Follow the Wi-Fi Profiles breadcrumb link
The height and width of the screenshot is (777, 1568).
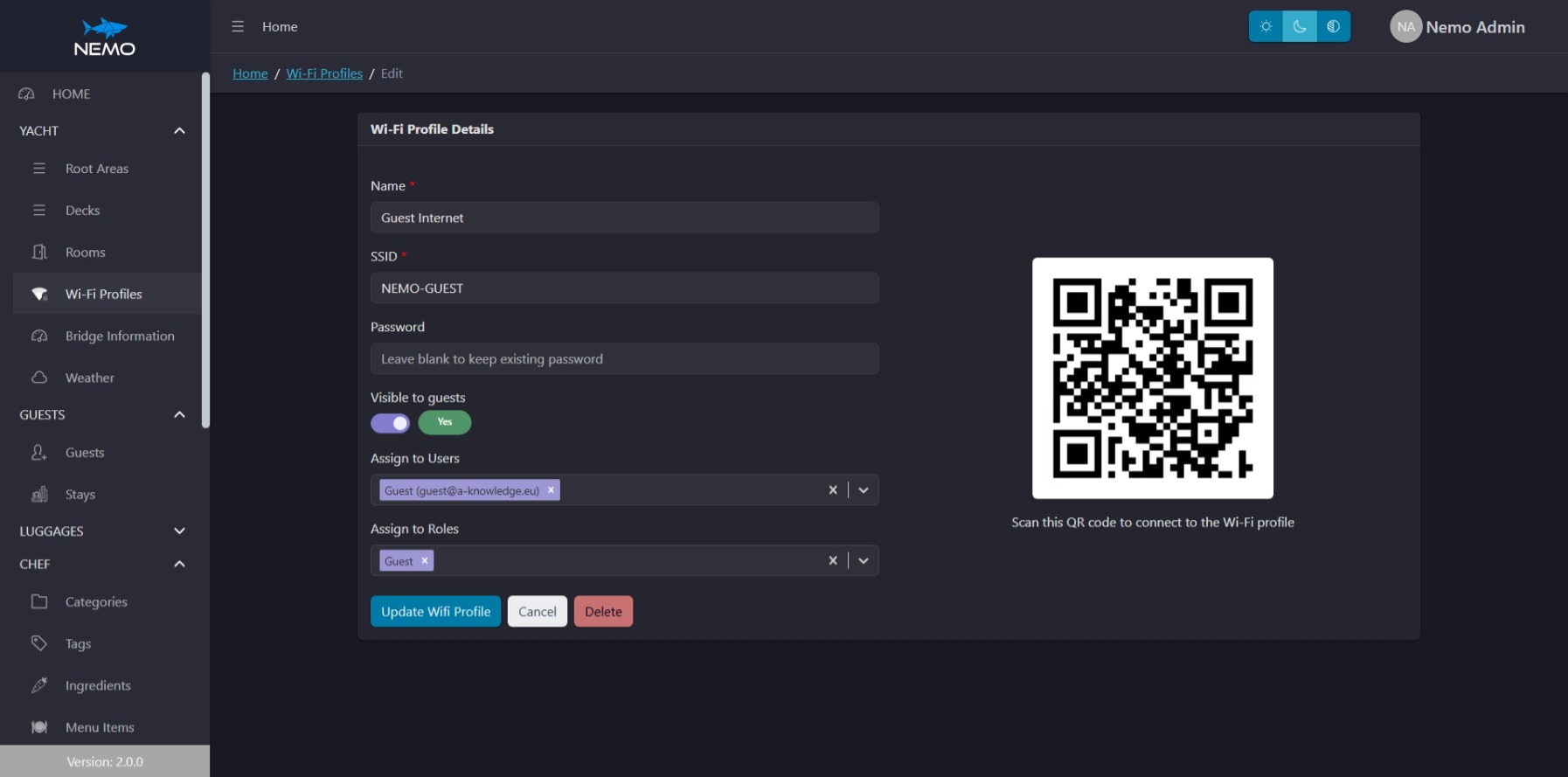point(324,73)
